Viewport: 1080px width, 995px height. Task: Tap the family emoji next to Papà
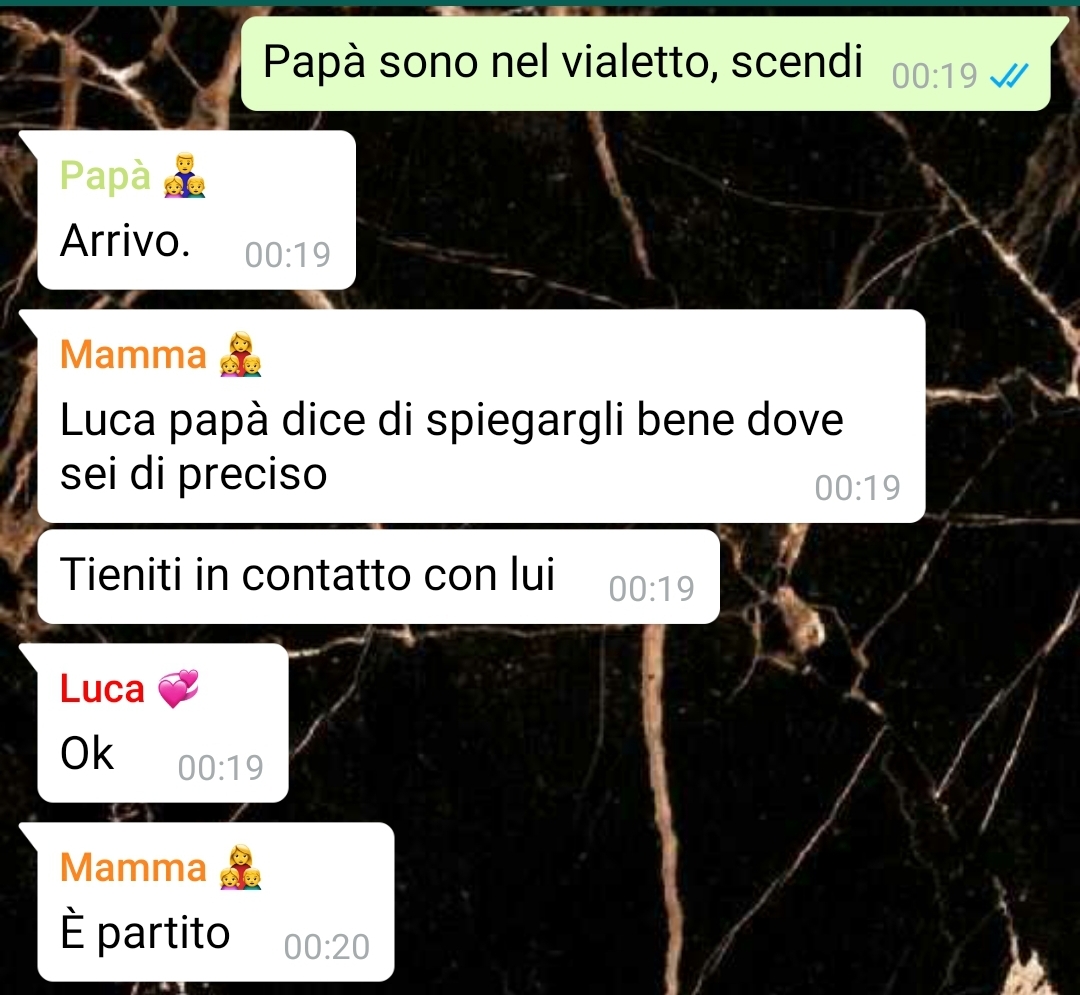pos(185,176)
